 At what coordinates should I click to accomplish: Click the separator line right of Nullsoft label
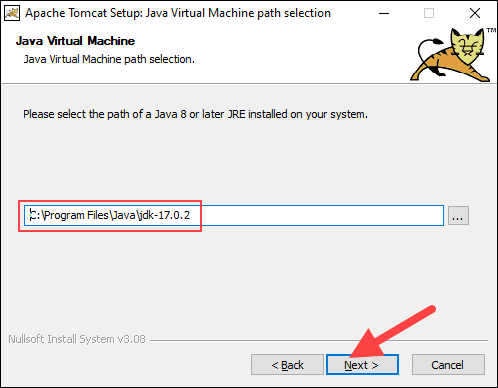point(319,340)
